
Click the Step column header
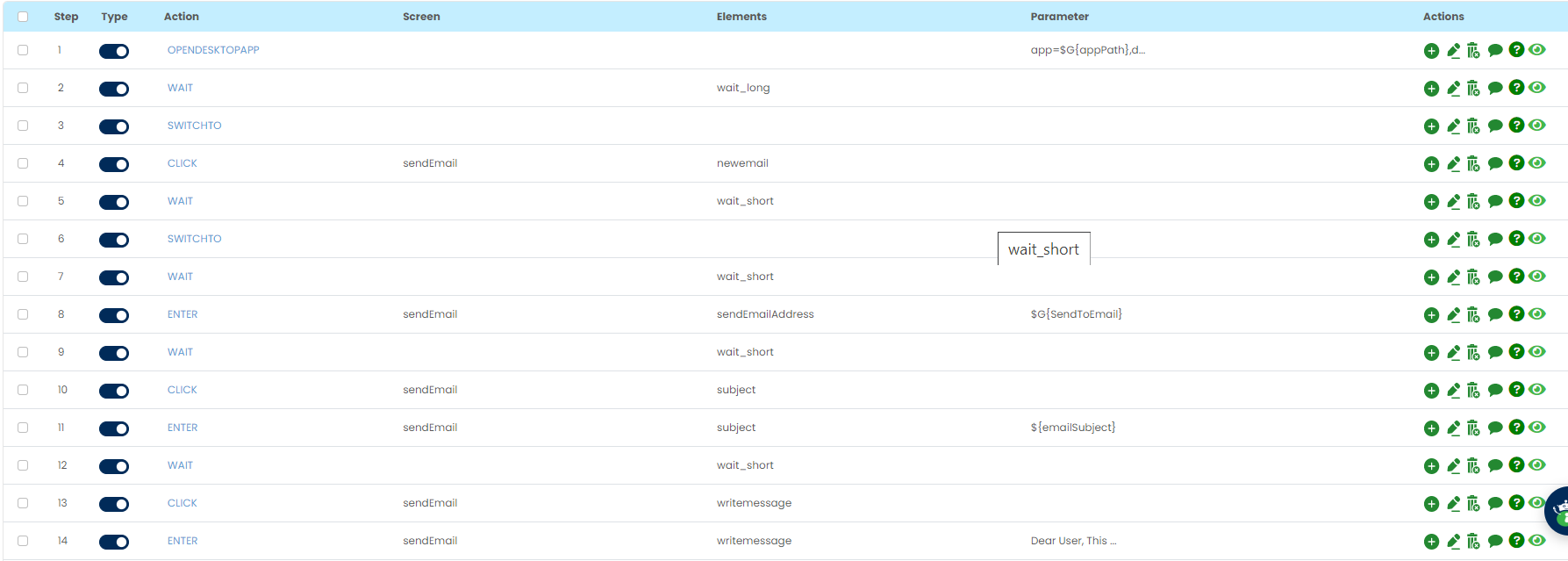(66, 17)
